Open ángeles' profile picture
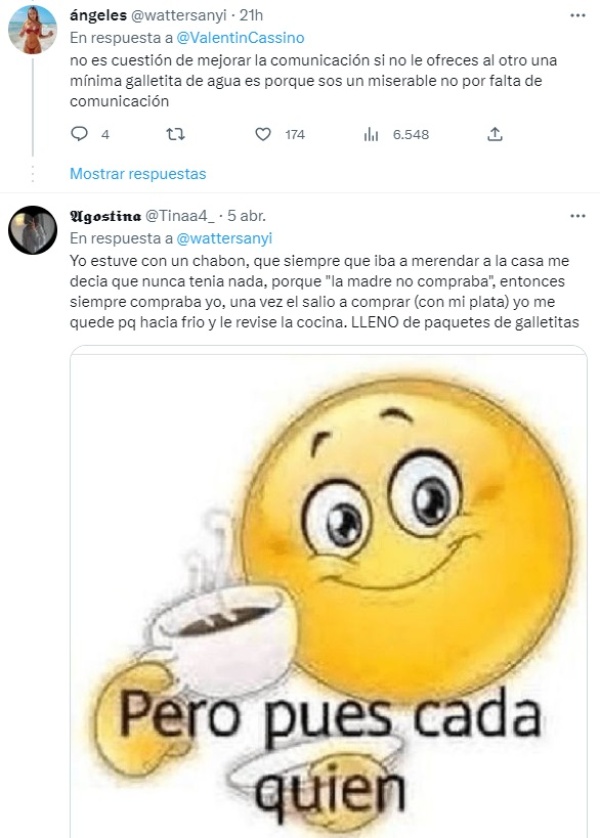 [x=33, y=29]
